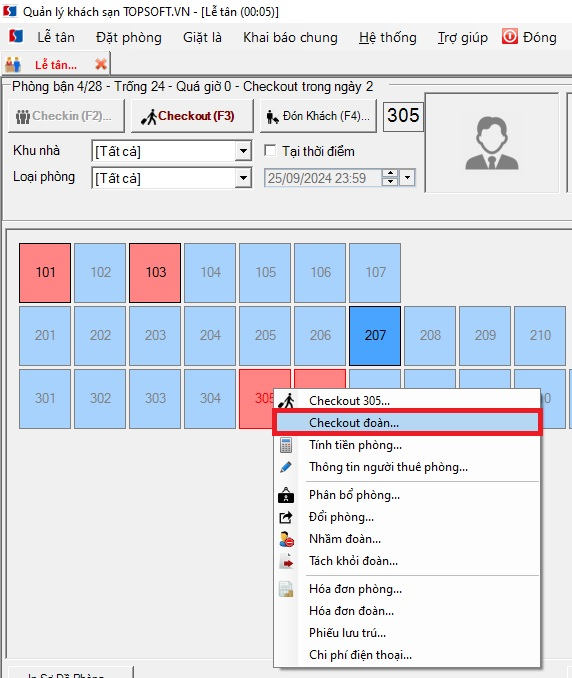
Task: Select room 105 tile
Action: (x=265, y=273)
